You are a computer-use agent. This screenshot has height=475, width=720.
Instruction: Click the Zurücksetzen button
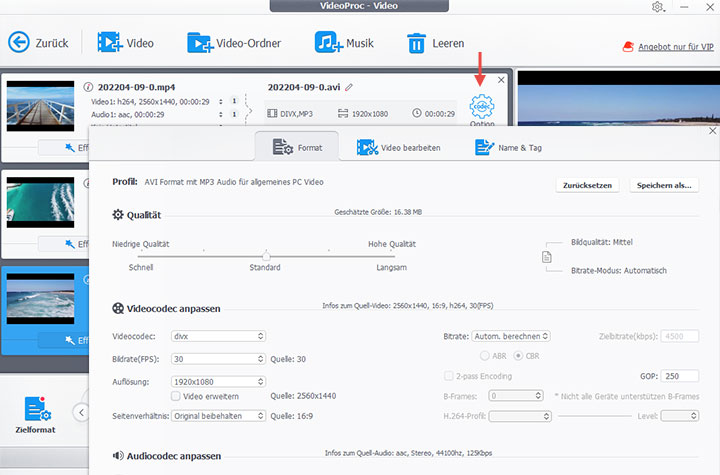[x=588, y=185]
